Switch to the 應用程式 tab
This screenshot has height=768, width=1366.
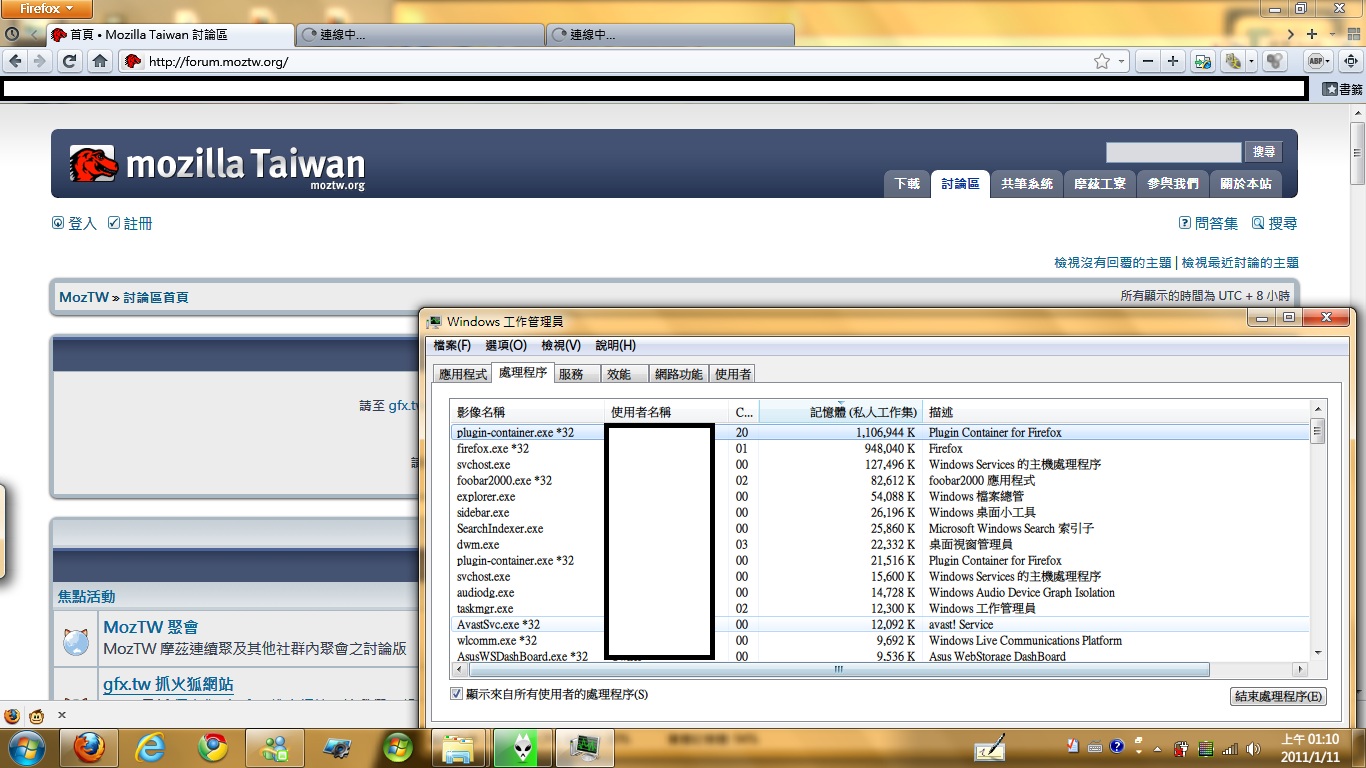tap(463, 374)
